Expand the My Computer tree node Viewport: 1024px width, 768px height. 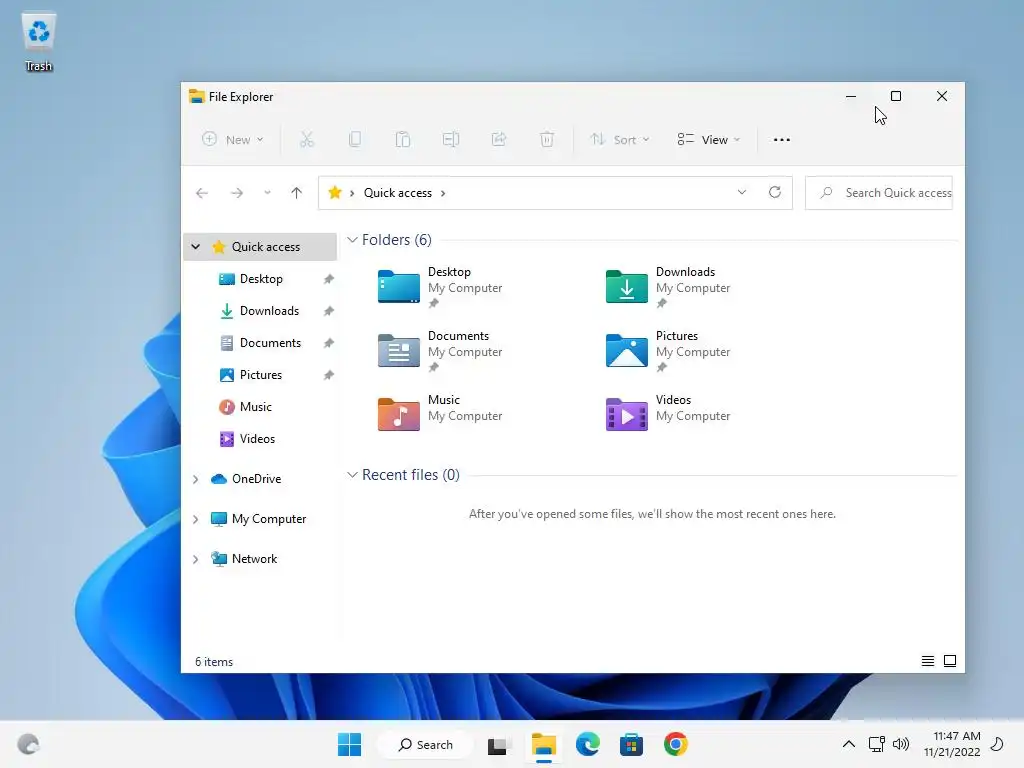[195, 519]
